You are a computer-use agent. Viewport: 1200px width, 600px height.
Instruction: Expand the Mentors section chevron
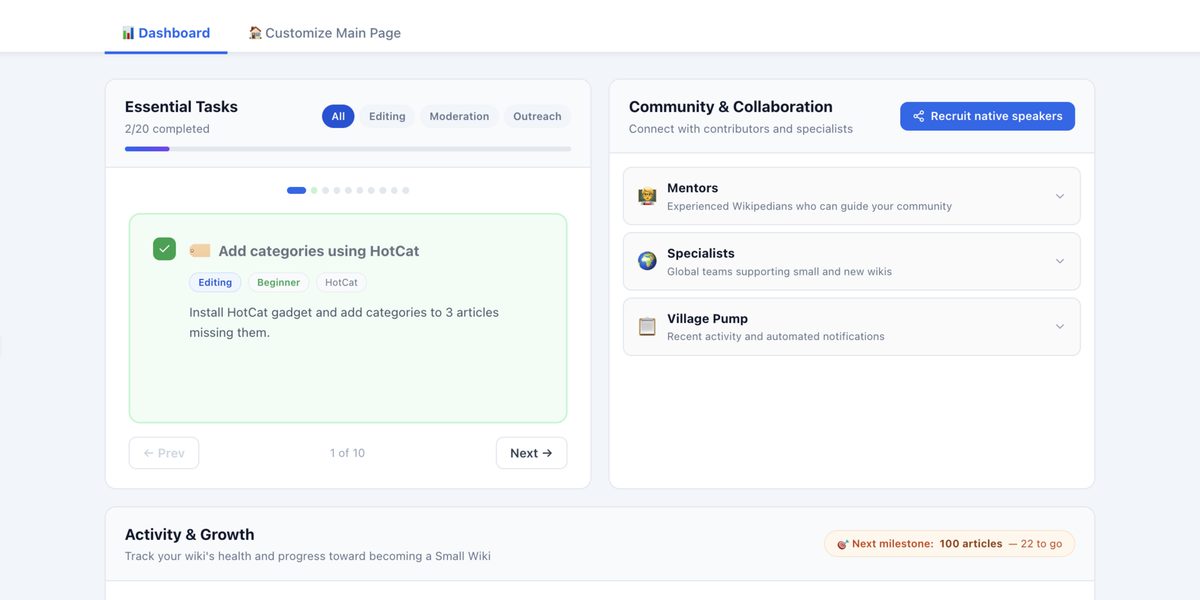[x=1060, y=196]
